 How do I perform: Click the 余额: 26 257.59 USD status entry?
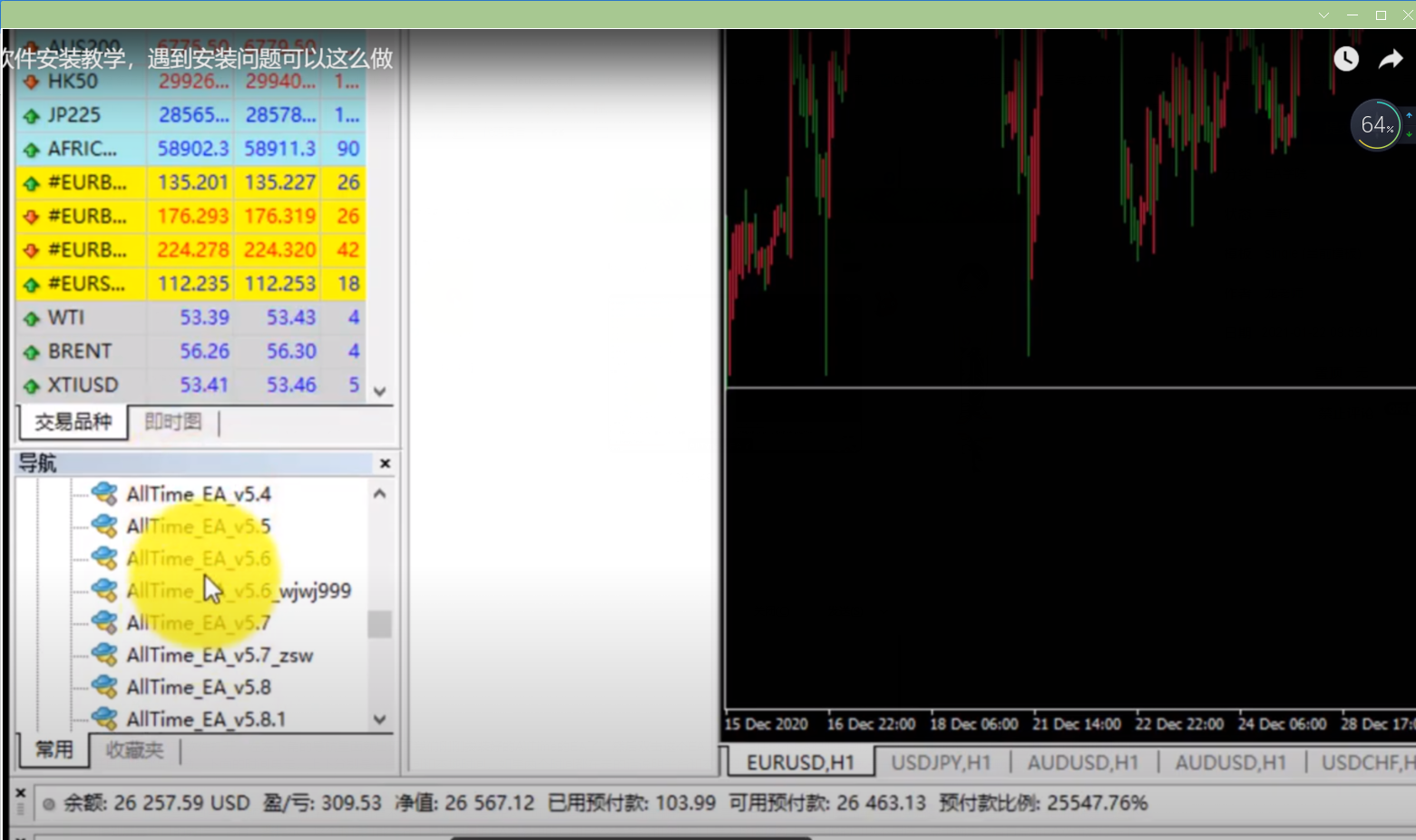pyautogui.click(x=156, y=803)
